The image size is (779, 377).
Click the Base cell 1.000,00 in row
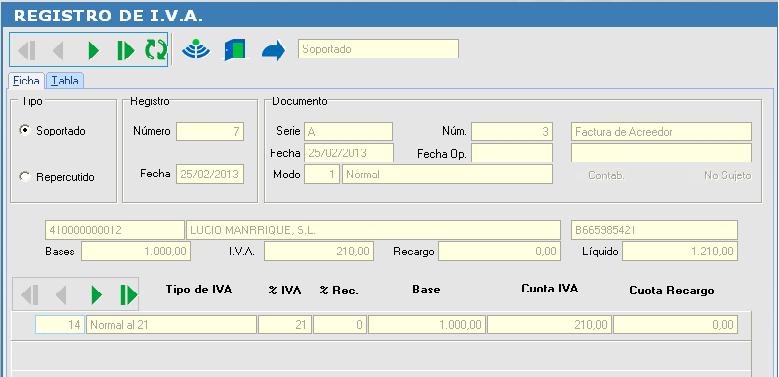pos(427,325)
